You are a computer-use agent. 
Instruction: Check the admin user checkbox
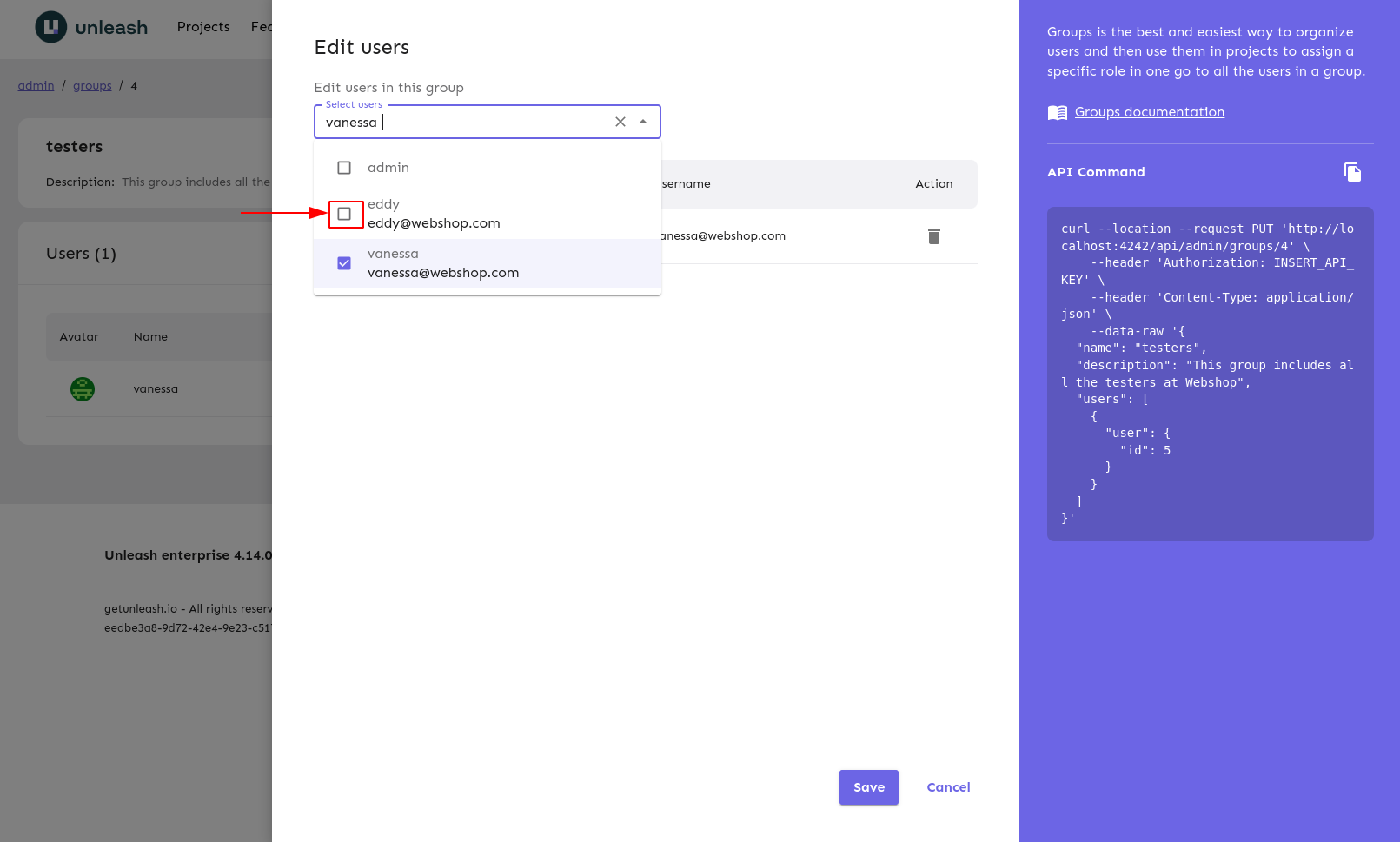(344, 168)
